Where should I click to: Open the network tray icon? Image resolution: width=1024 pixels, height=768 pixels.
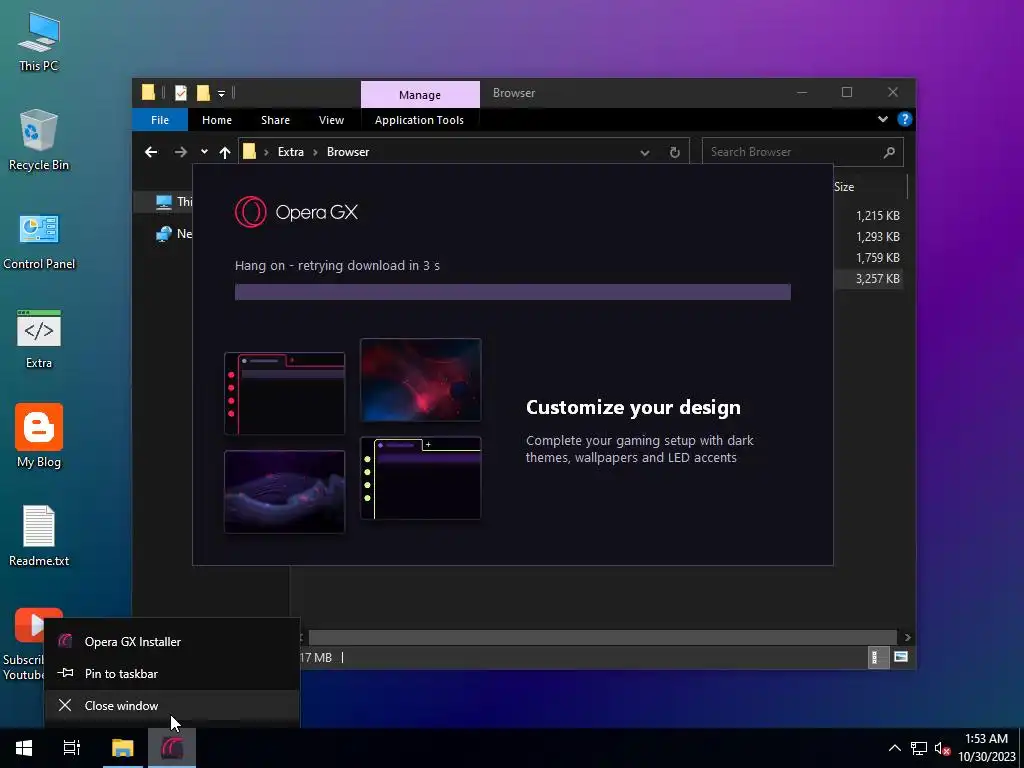[x=919, y=748]
